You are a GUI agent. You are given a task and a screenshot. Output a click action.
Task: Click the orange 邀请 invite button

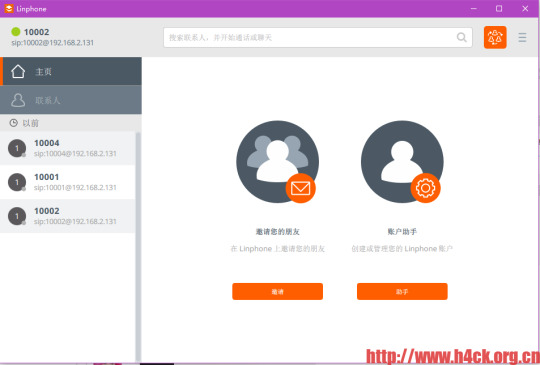(277, 292)
